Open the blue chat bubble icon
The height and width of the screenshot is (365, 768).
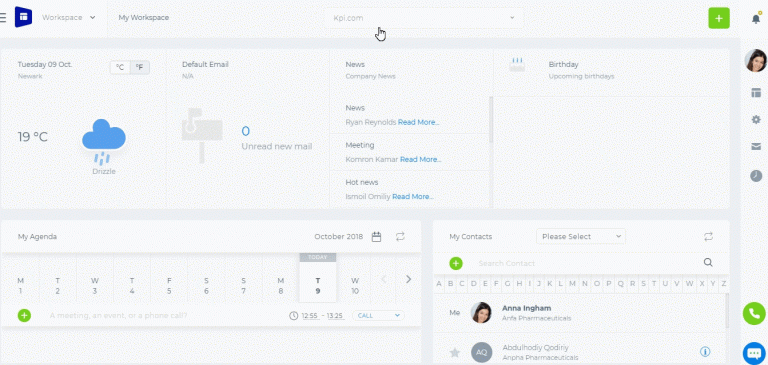point(755,353)
